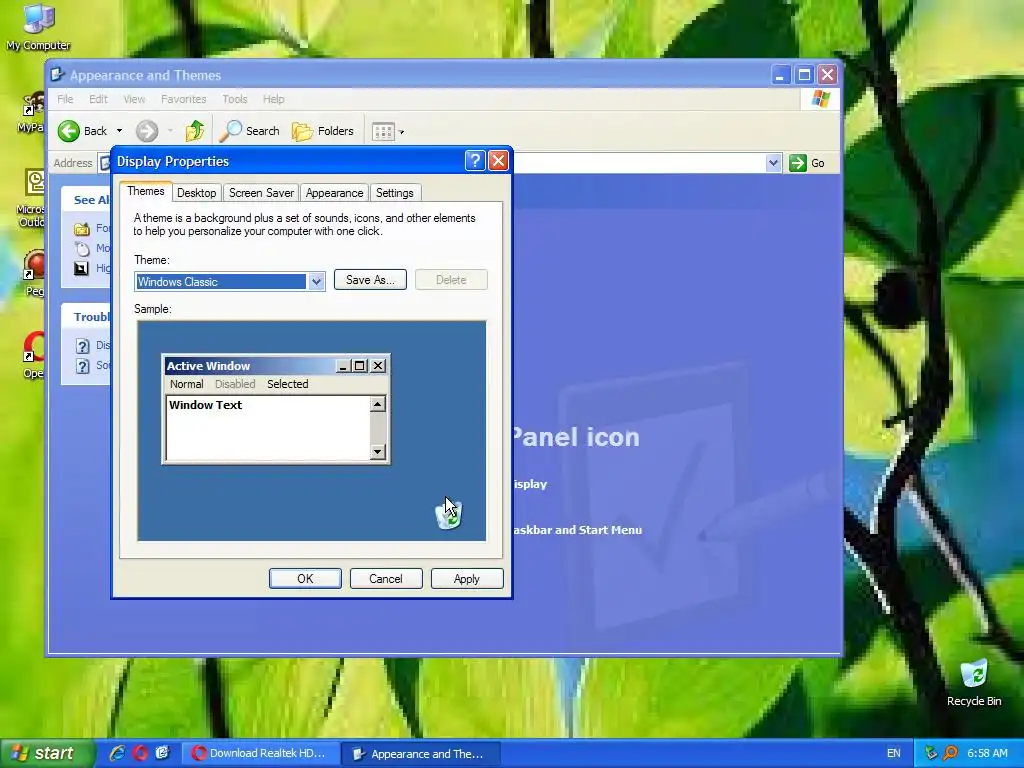Image resolution: width=1024 pixels, height=768 pixels.
Task: Launch Internet Explorer from Quick Launch
Action: coord(118,753)
